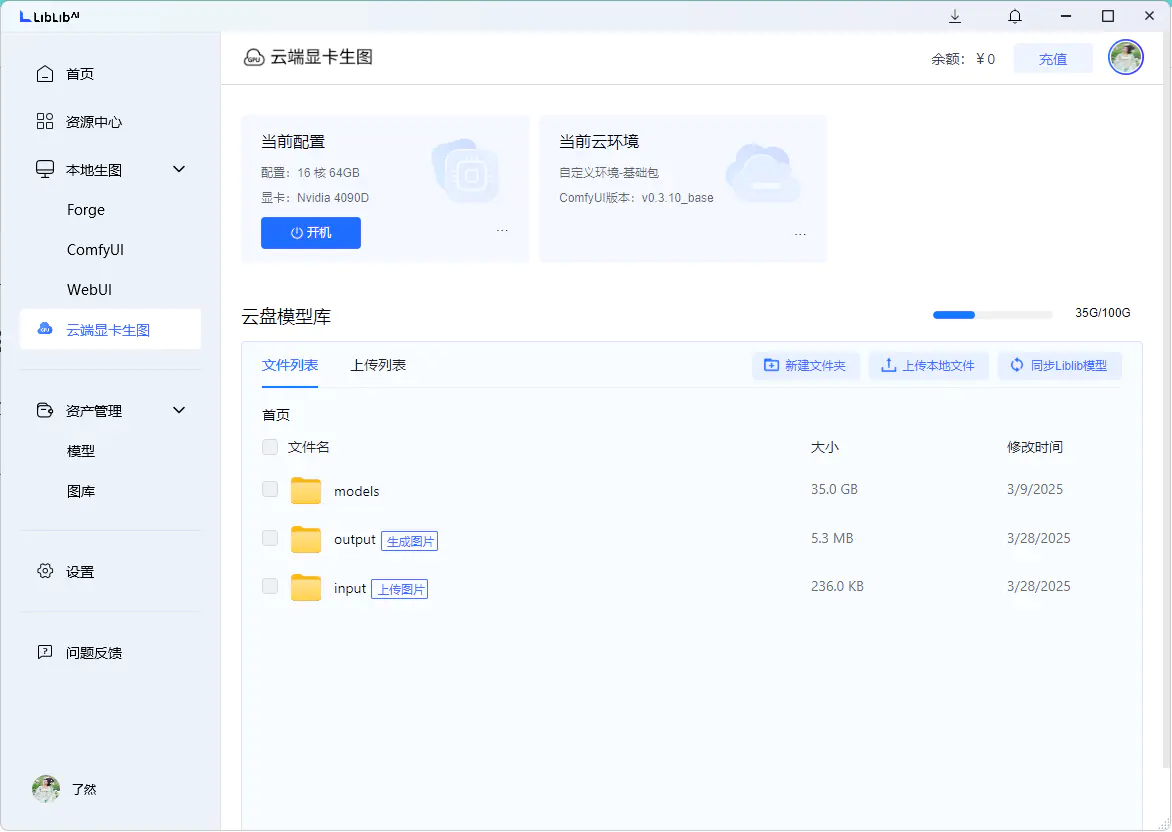Click the LibLib AI logo
This screenshot has width=1172, height=832.
click(x=49, y=16)
